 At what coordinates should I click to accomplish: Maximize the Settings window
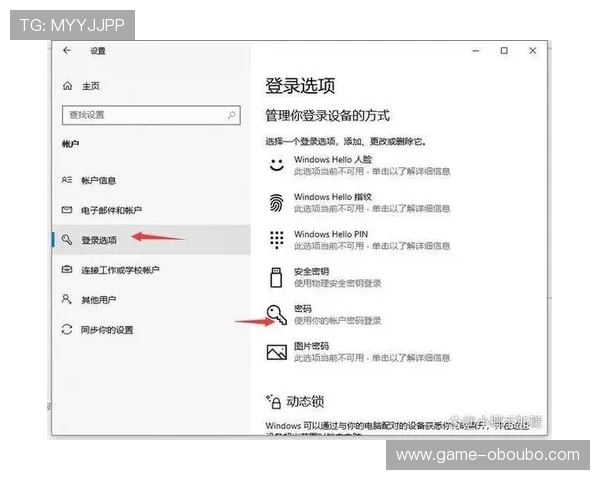point(504,51)
